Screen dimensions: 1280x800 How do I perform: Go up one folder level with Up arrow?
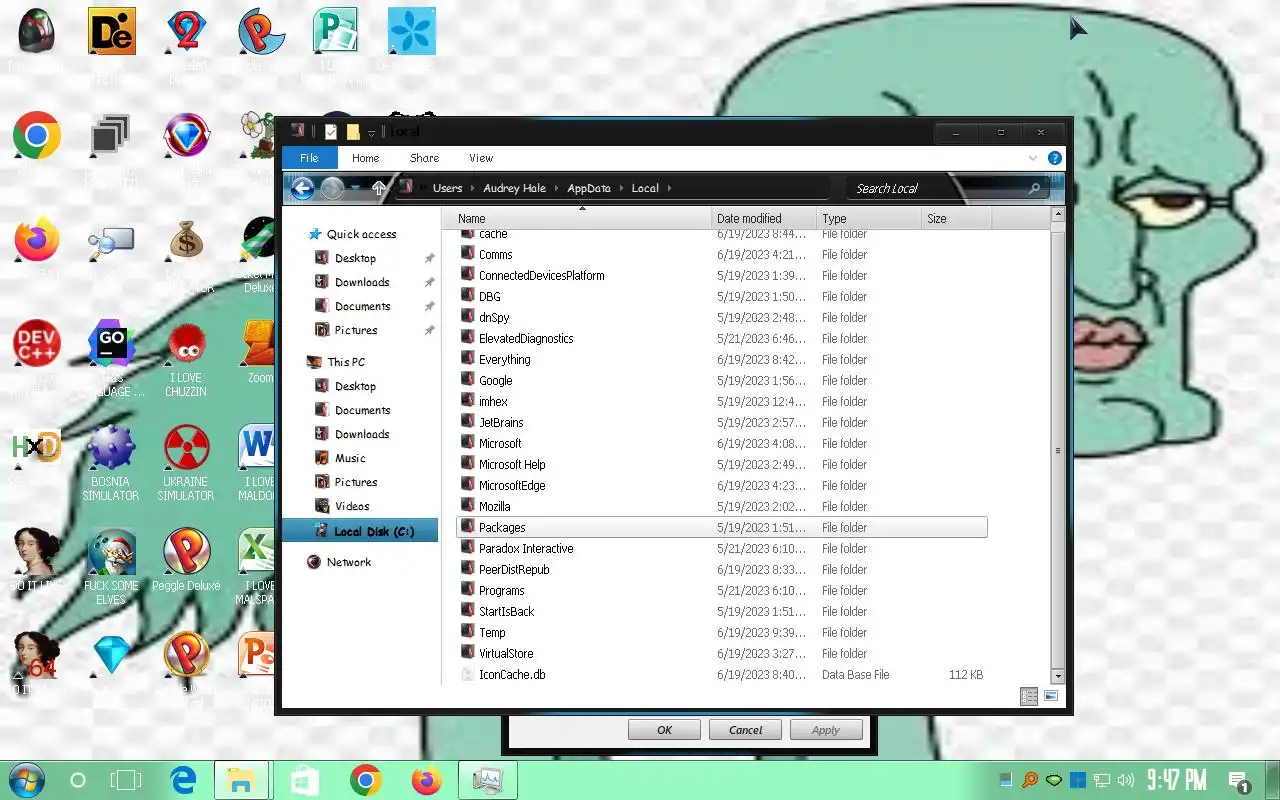(379, 188)
